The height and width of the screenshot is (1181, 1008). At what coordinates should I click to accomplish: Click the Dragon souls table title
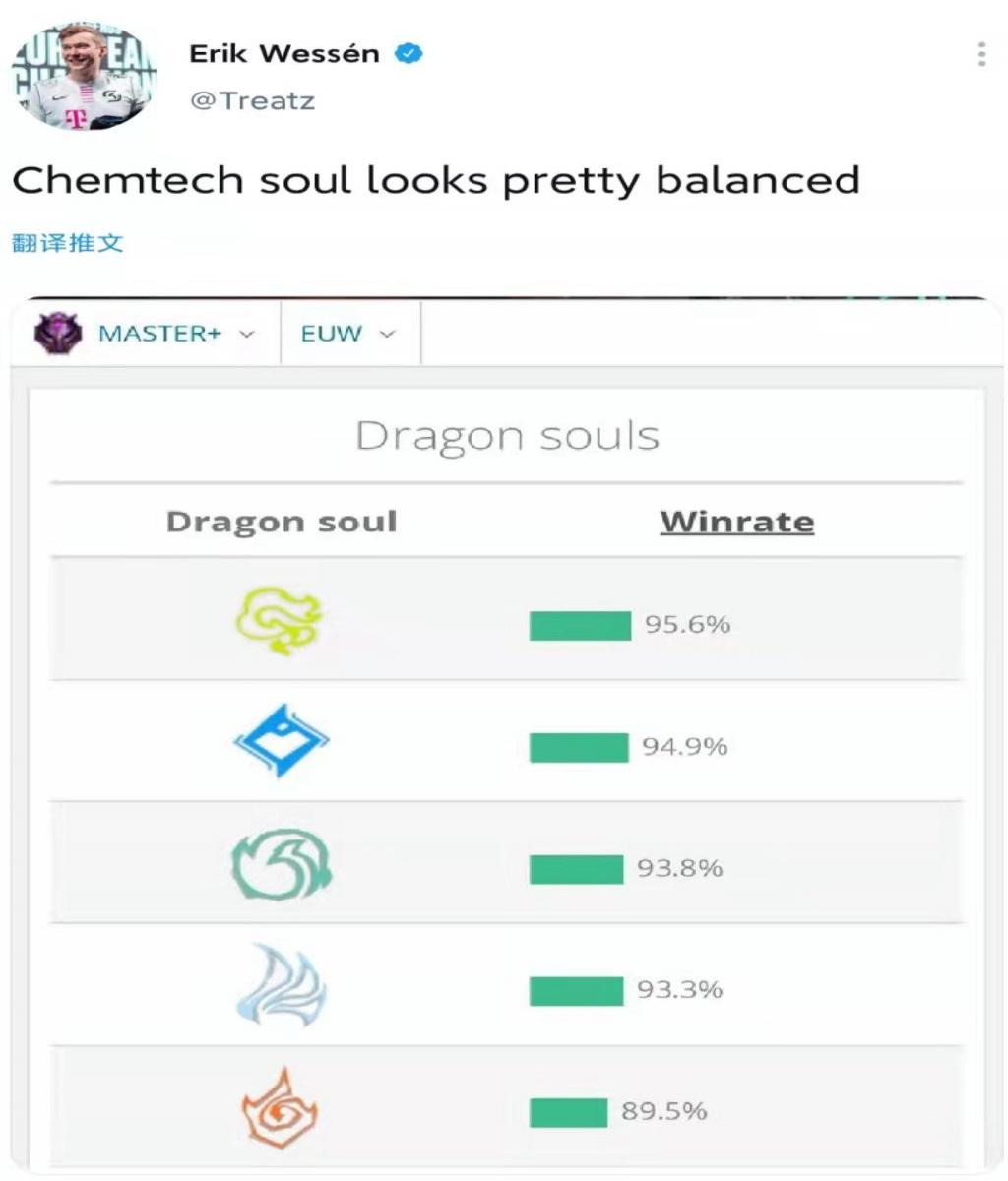(507, 436)
